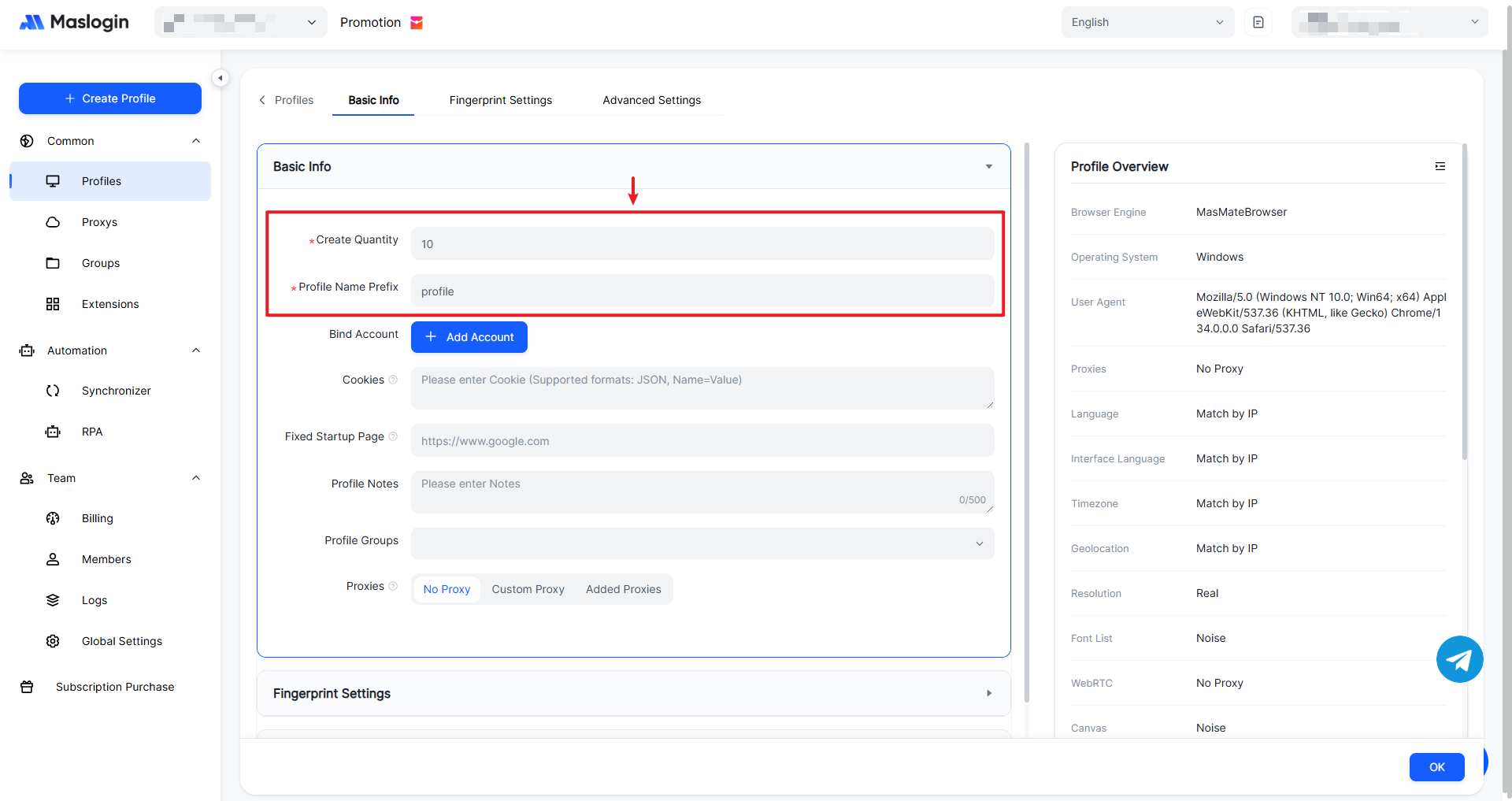This screenshot has height=801, width=1512.
Task: Click into the Profile Name Prefix field
Action: pos(702,291)
